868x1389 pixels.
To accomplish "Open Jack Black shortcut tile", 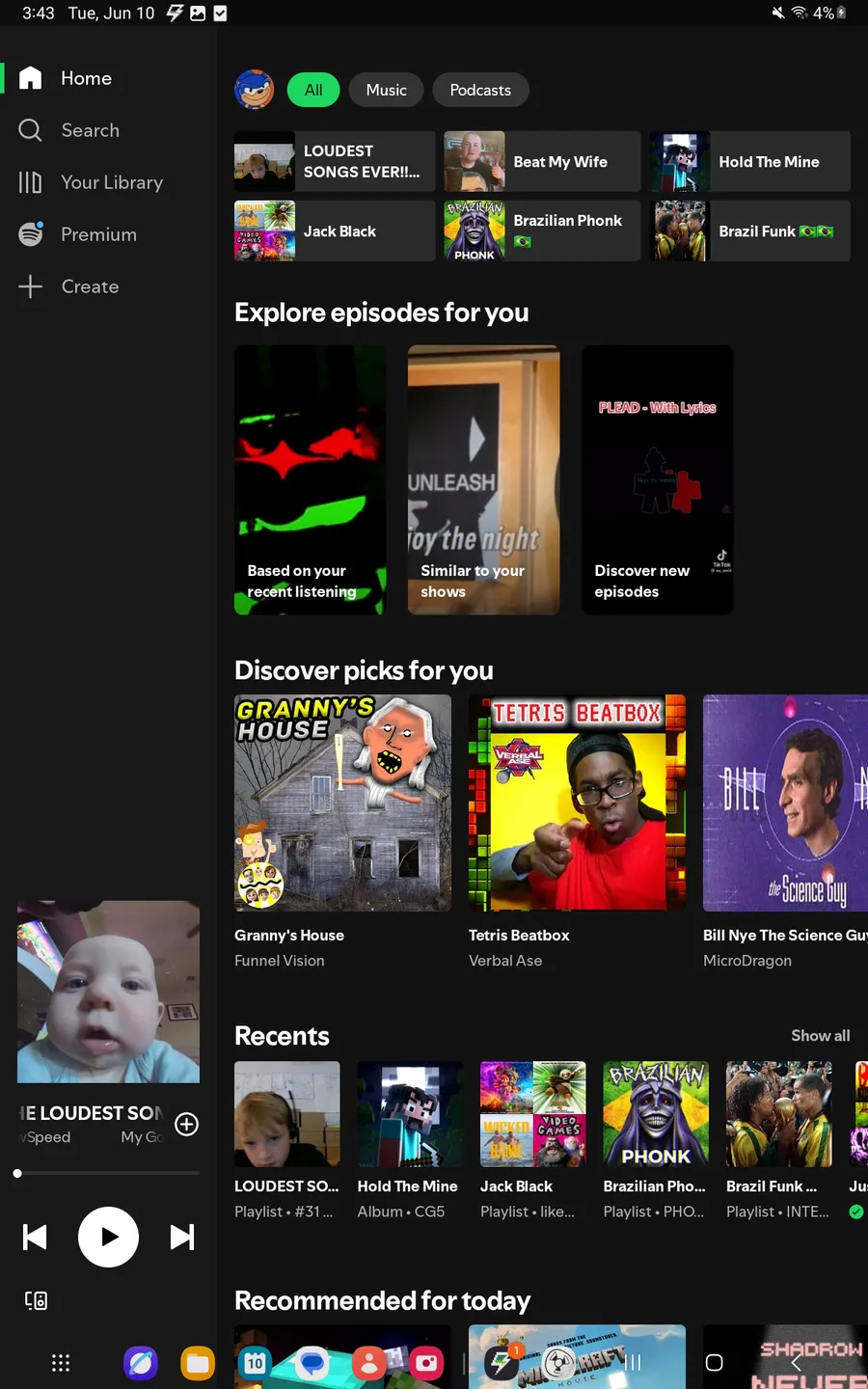I will (335, 231).
